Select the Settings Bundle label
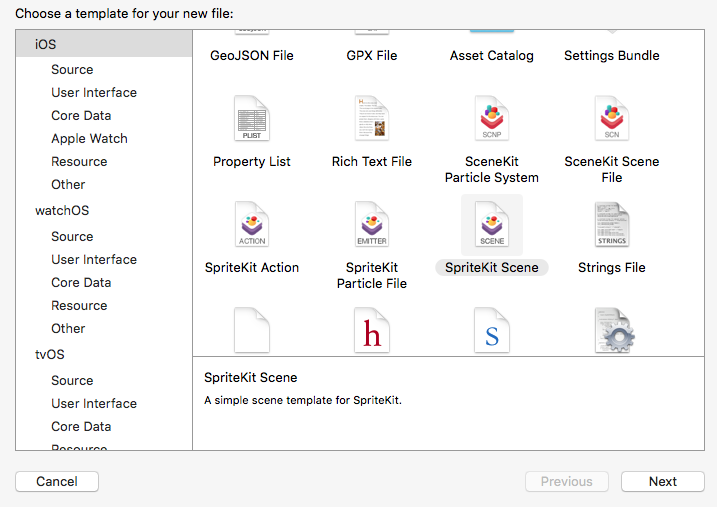717x507 pixels. 612,55
